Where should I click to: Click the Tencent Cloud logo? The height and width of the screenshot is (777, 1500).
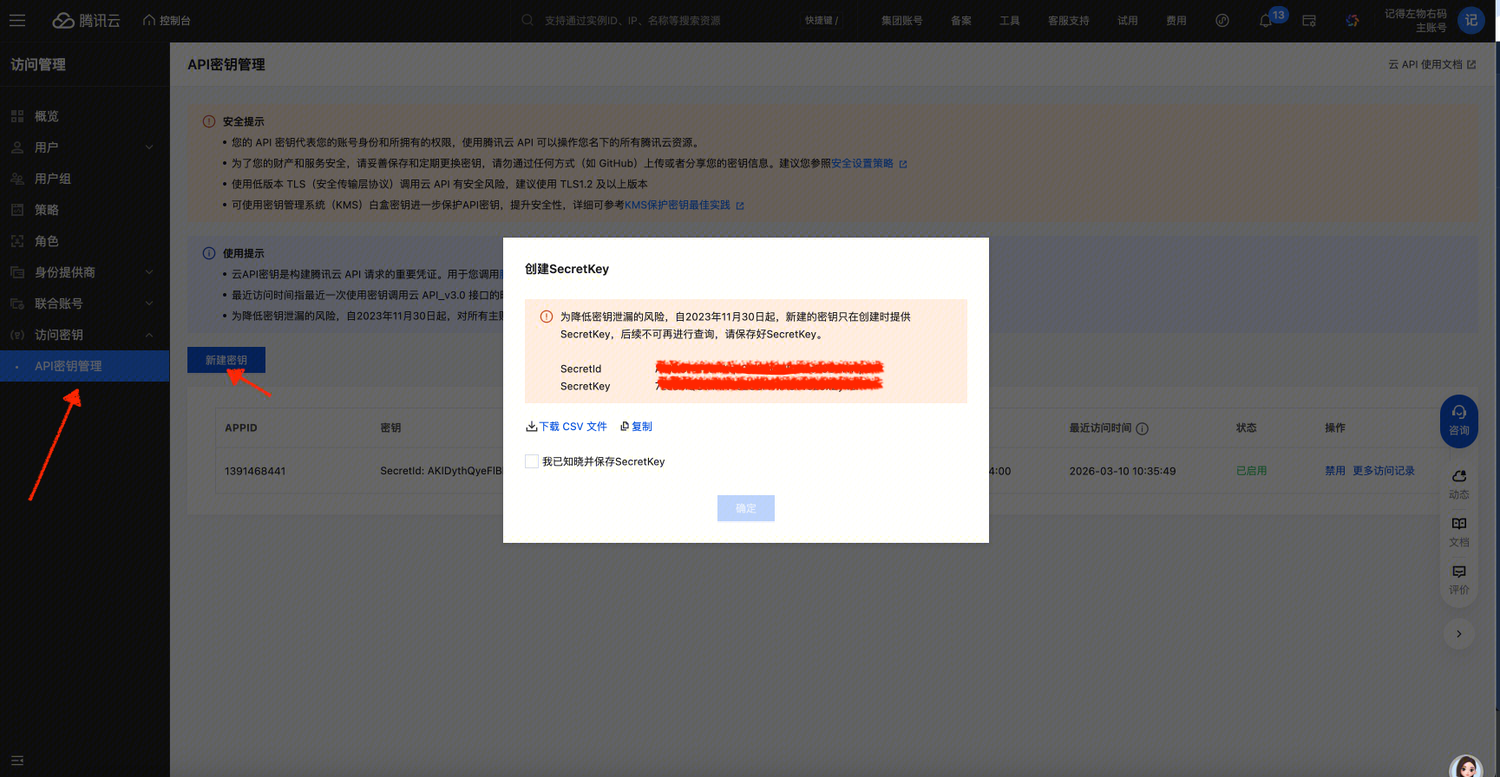point(85,20)
